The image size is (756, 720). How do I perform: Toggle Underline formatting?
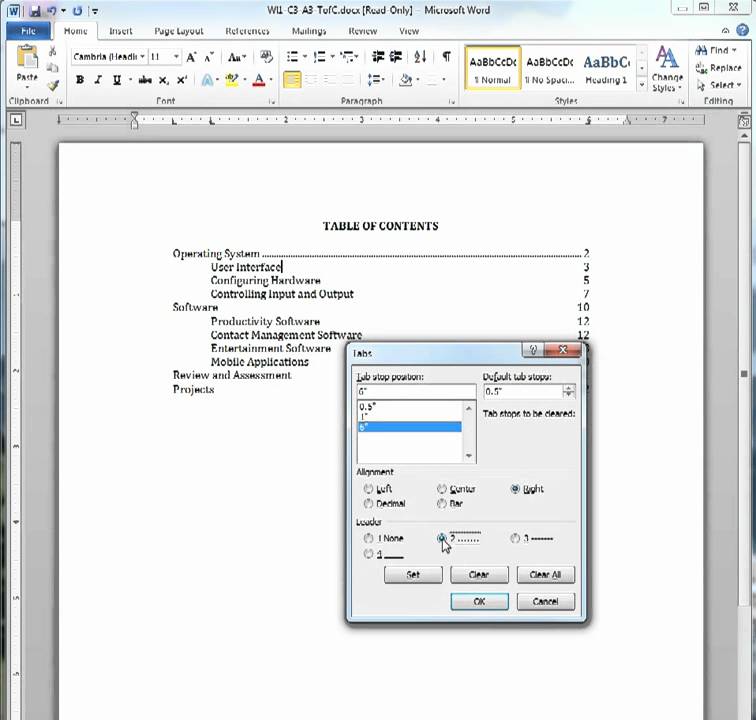click(x=117, y=80)
